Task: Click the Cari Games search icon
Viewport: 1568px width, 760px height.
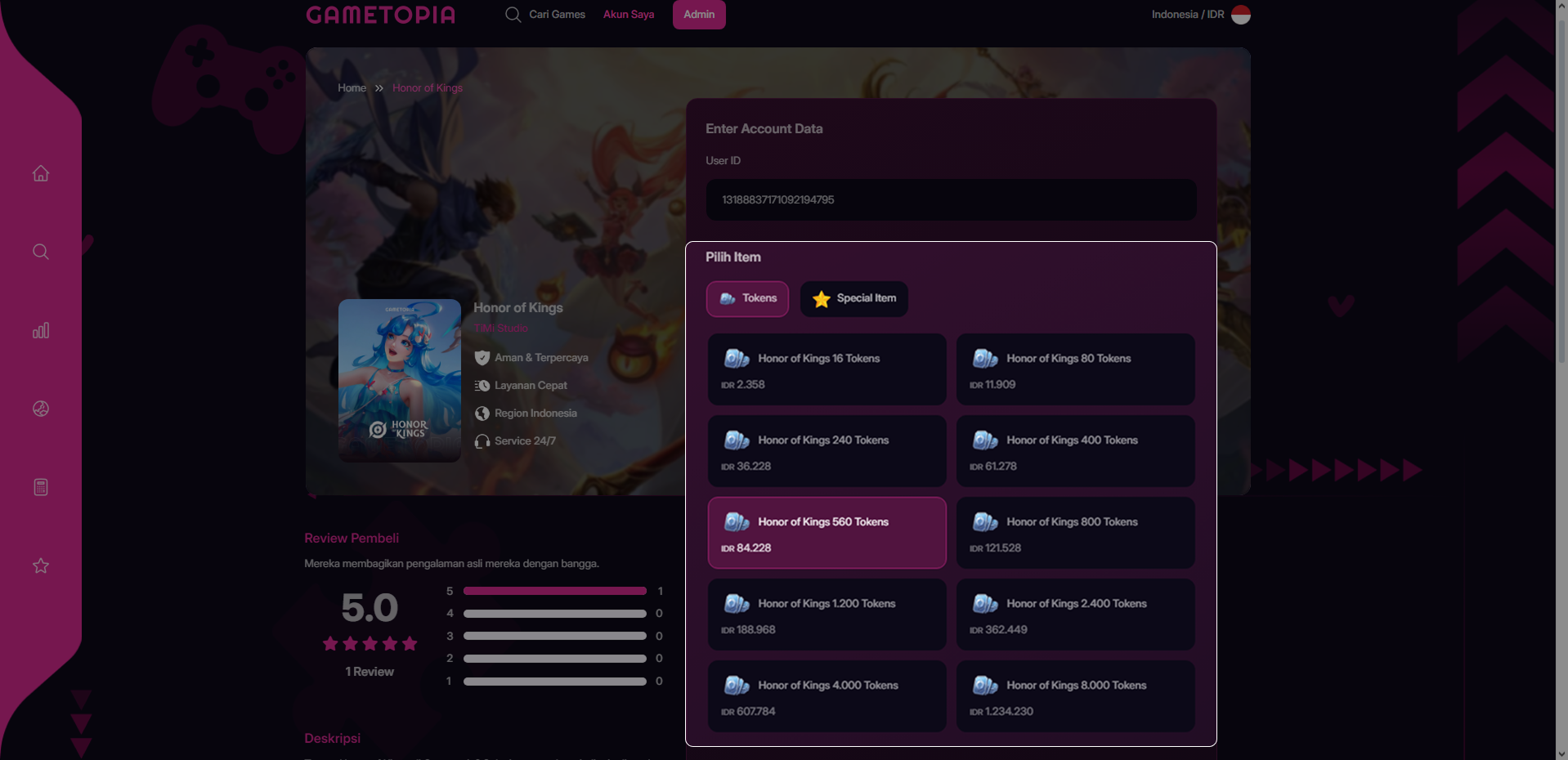Action: (513, 15)
